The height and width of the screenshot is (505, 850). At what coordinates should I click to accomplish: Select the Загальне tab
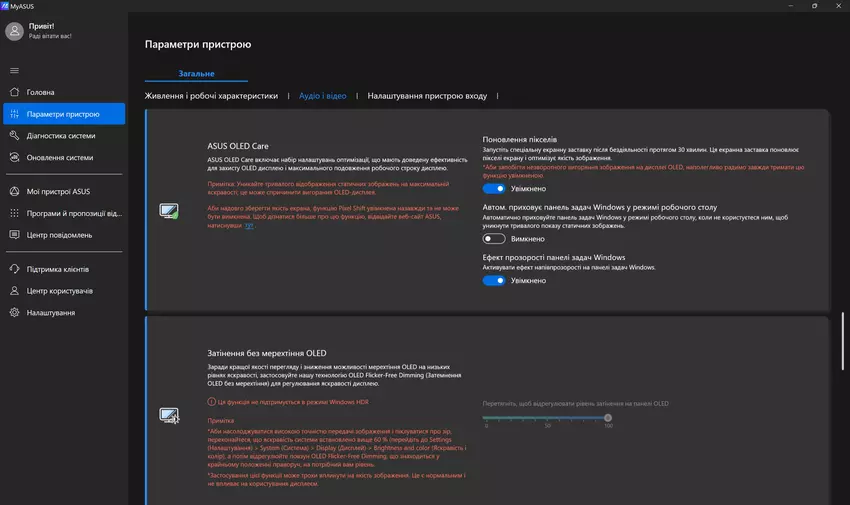point(196,73)
